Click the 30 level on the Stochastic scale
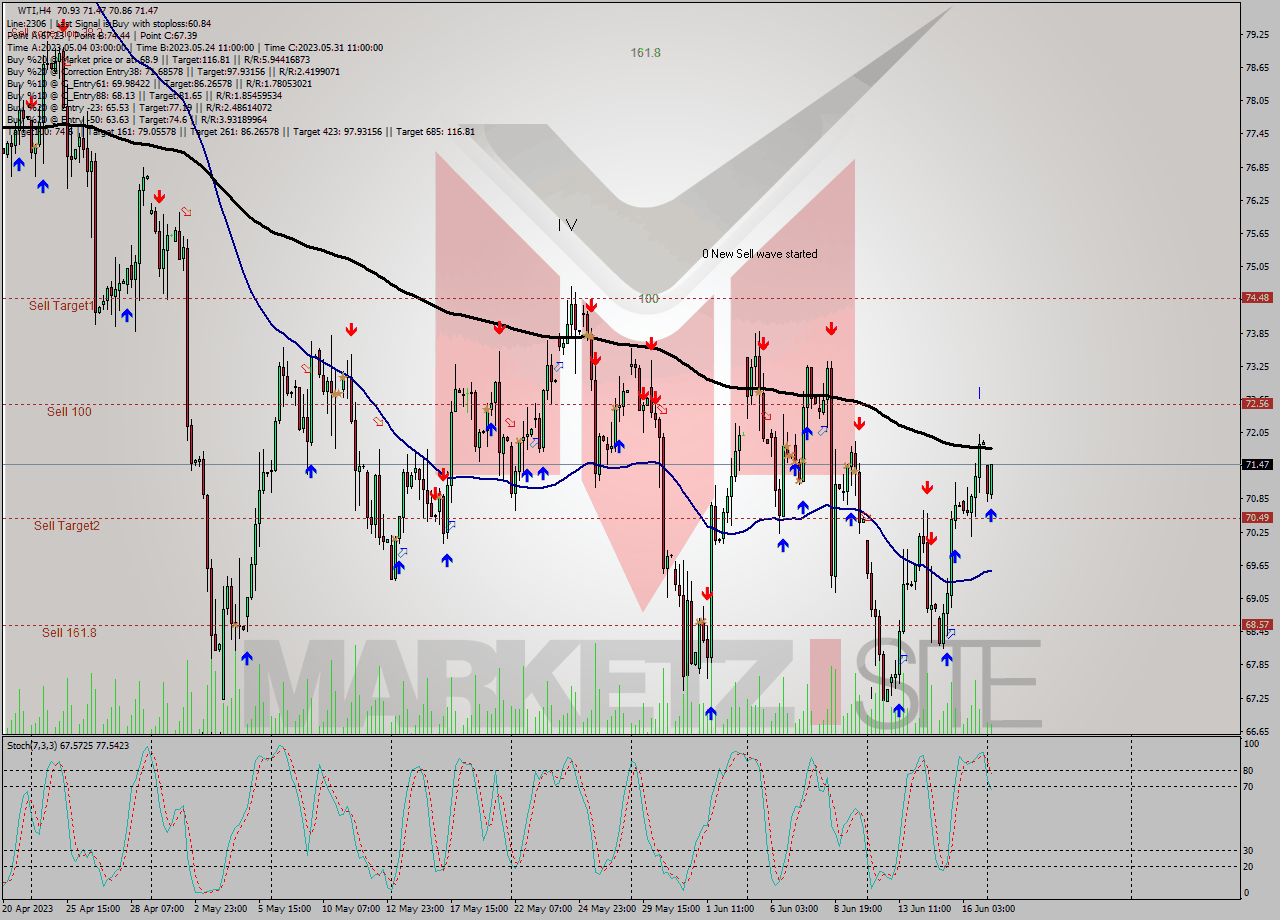The width and height of the screenshot is (1280, 920). [1249, 851]
